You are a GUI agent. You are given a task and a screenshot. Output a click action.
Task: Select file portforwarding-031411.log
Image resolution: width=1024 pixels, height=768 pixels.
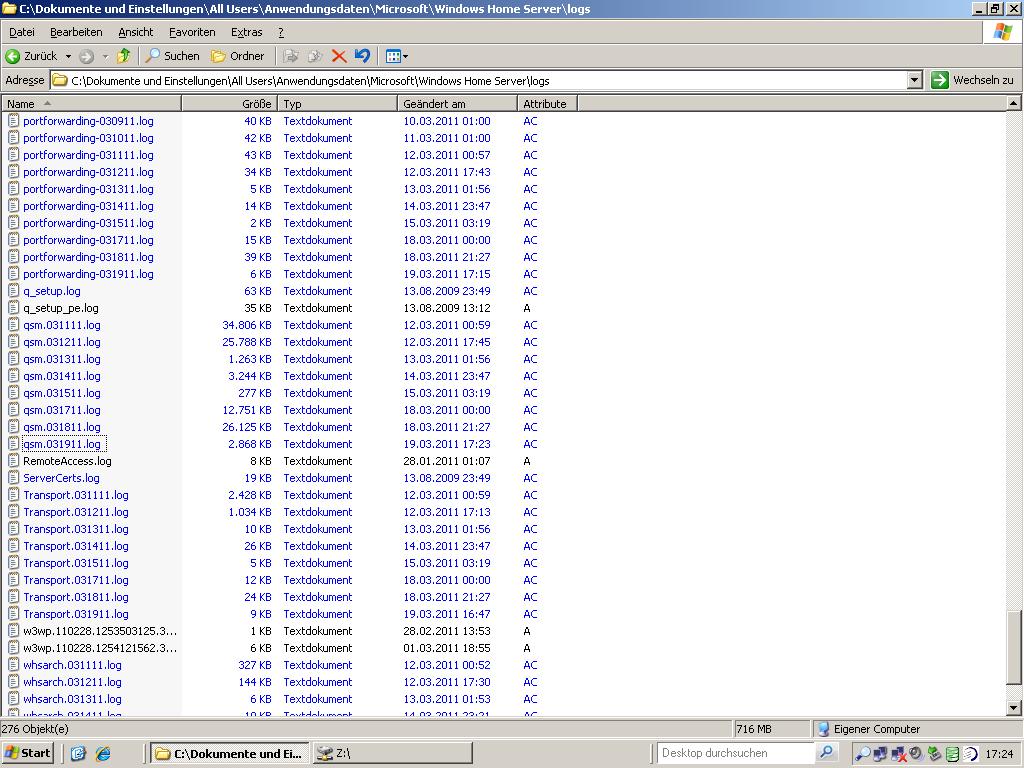pyautogui.click(x=88, y=206)
